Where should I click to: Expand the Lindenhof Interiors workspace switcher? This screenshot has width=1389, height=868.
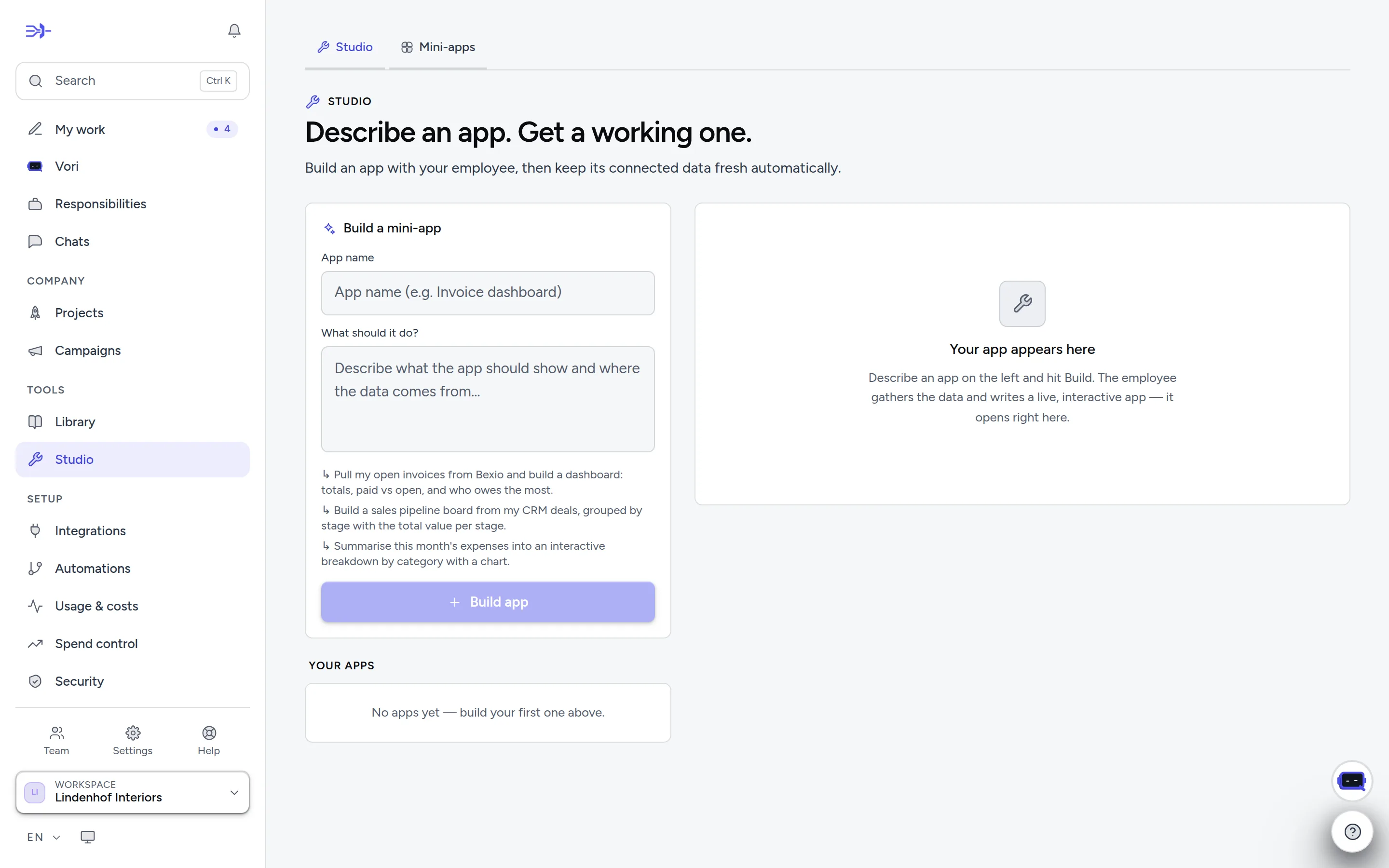pyautogui.click(x=133, y=792)
